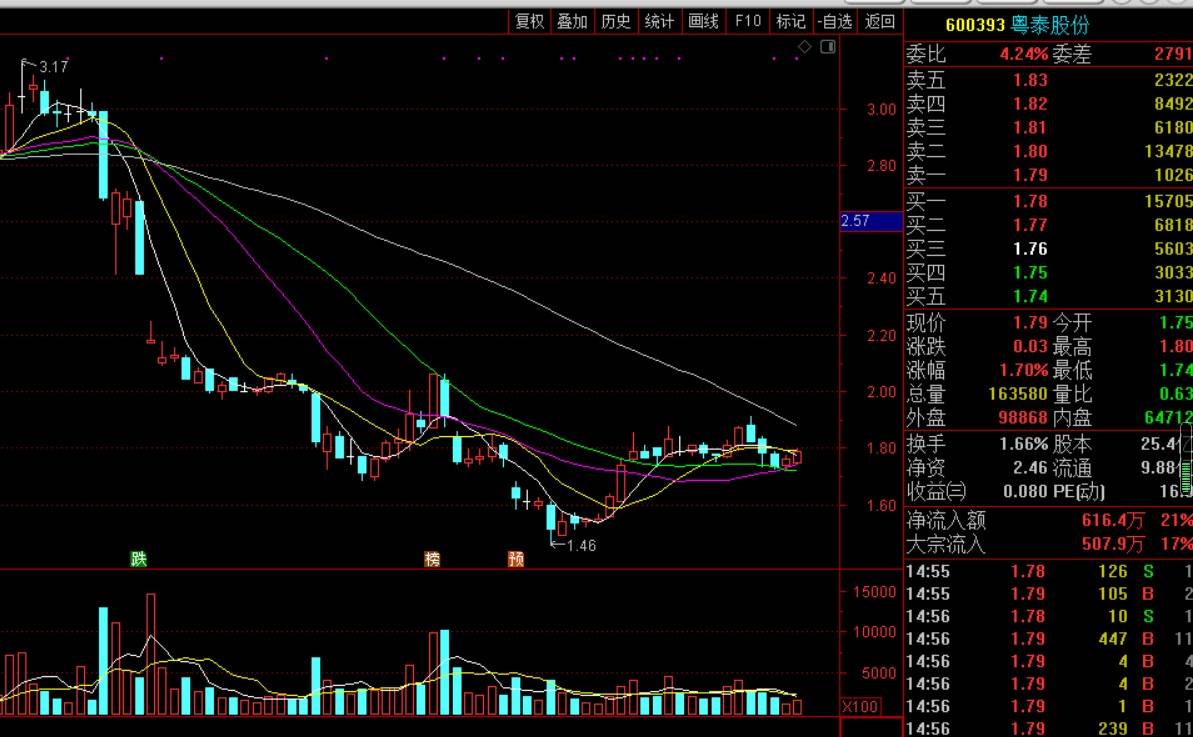Click the diamond icon above the chart
This screenshot has width=1193, height=737.
[x=804, y=47]
